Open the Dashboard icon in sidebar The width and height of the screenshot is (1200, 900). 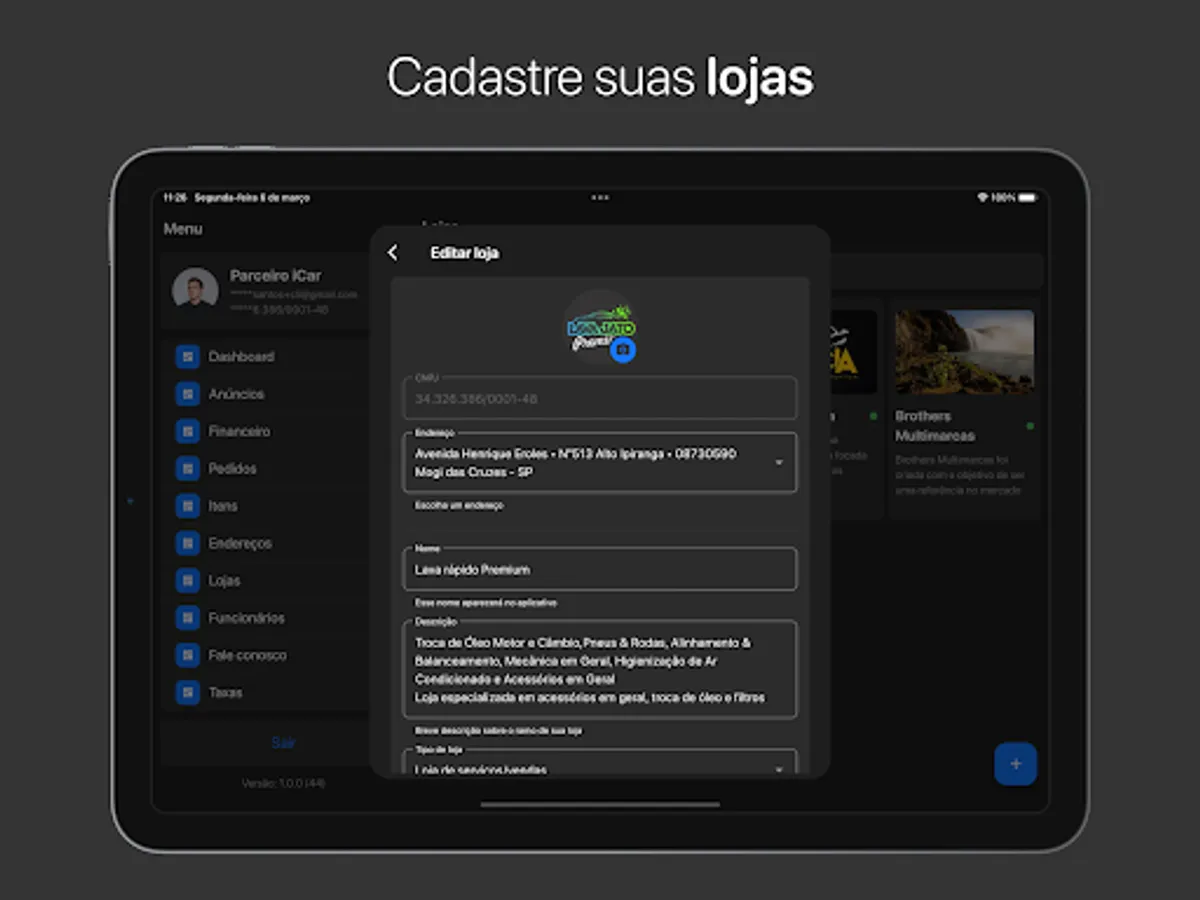[188, 356]
